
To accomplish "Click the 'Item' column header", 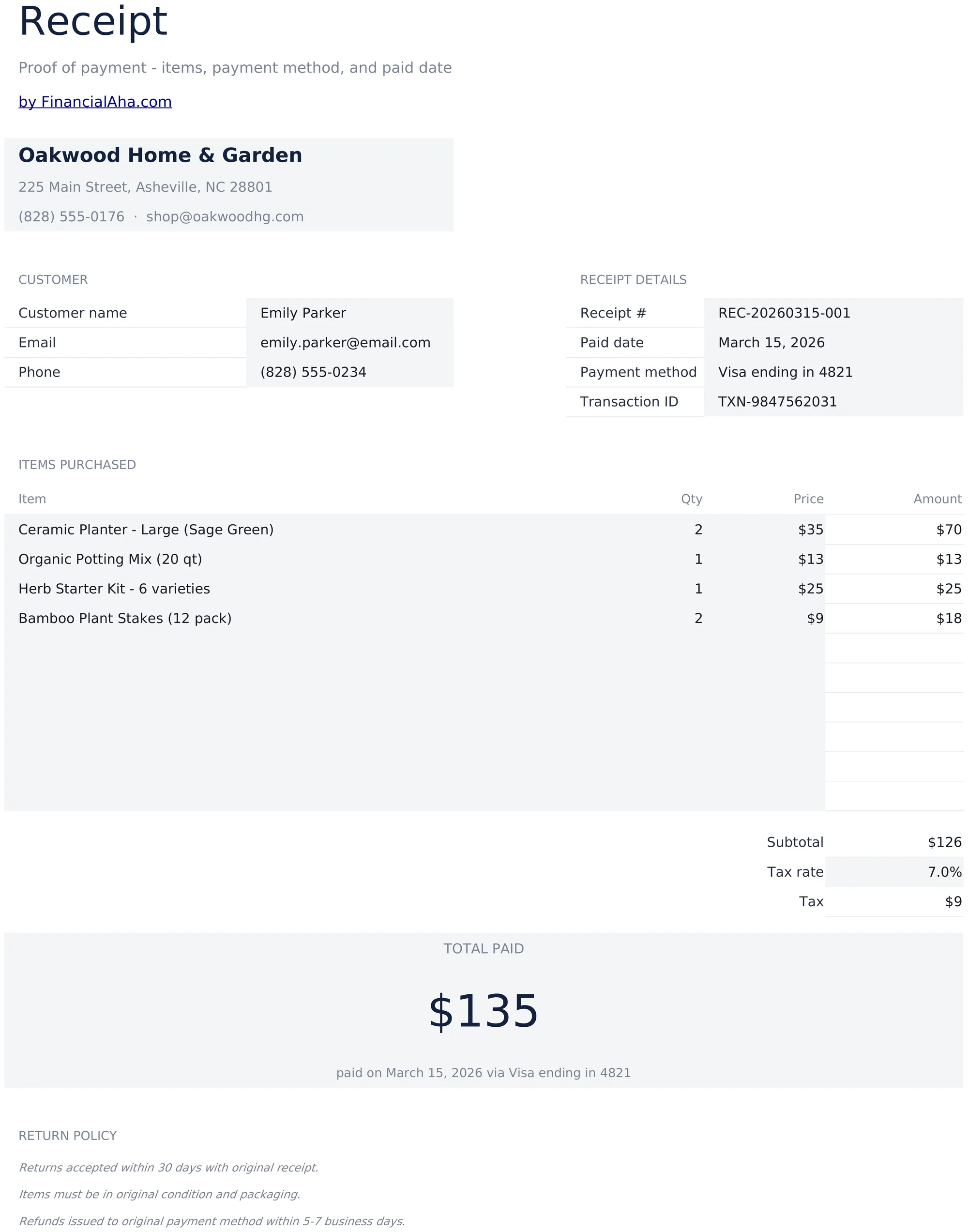I will point(32,499).
